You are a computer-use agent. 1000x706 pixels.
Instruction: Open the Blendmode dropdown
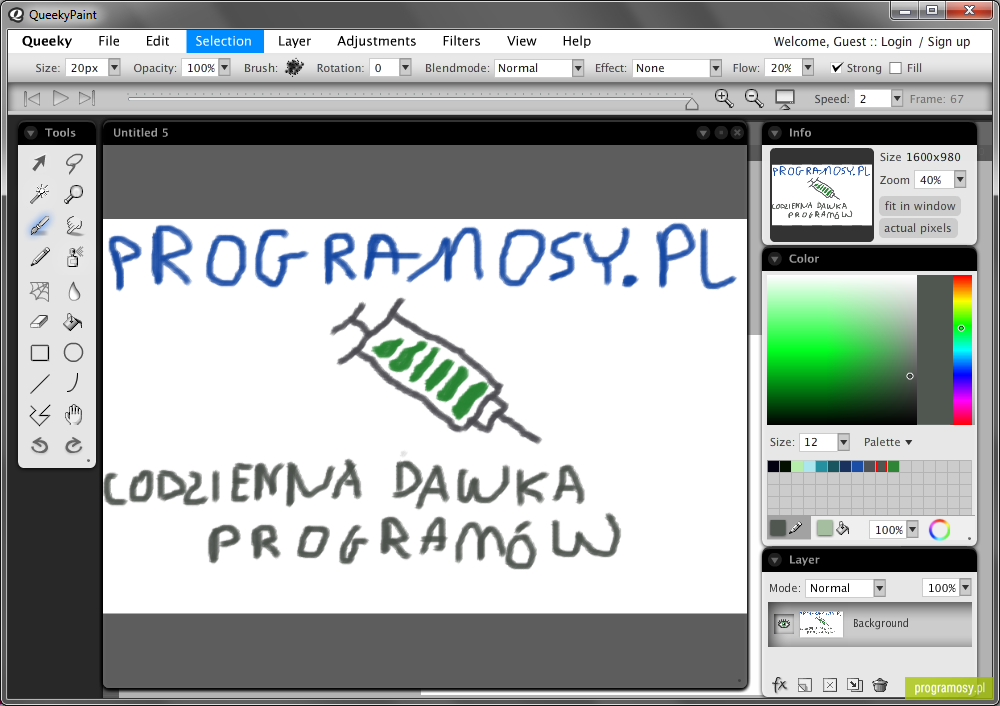coord(578,68)
